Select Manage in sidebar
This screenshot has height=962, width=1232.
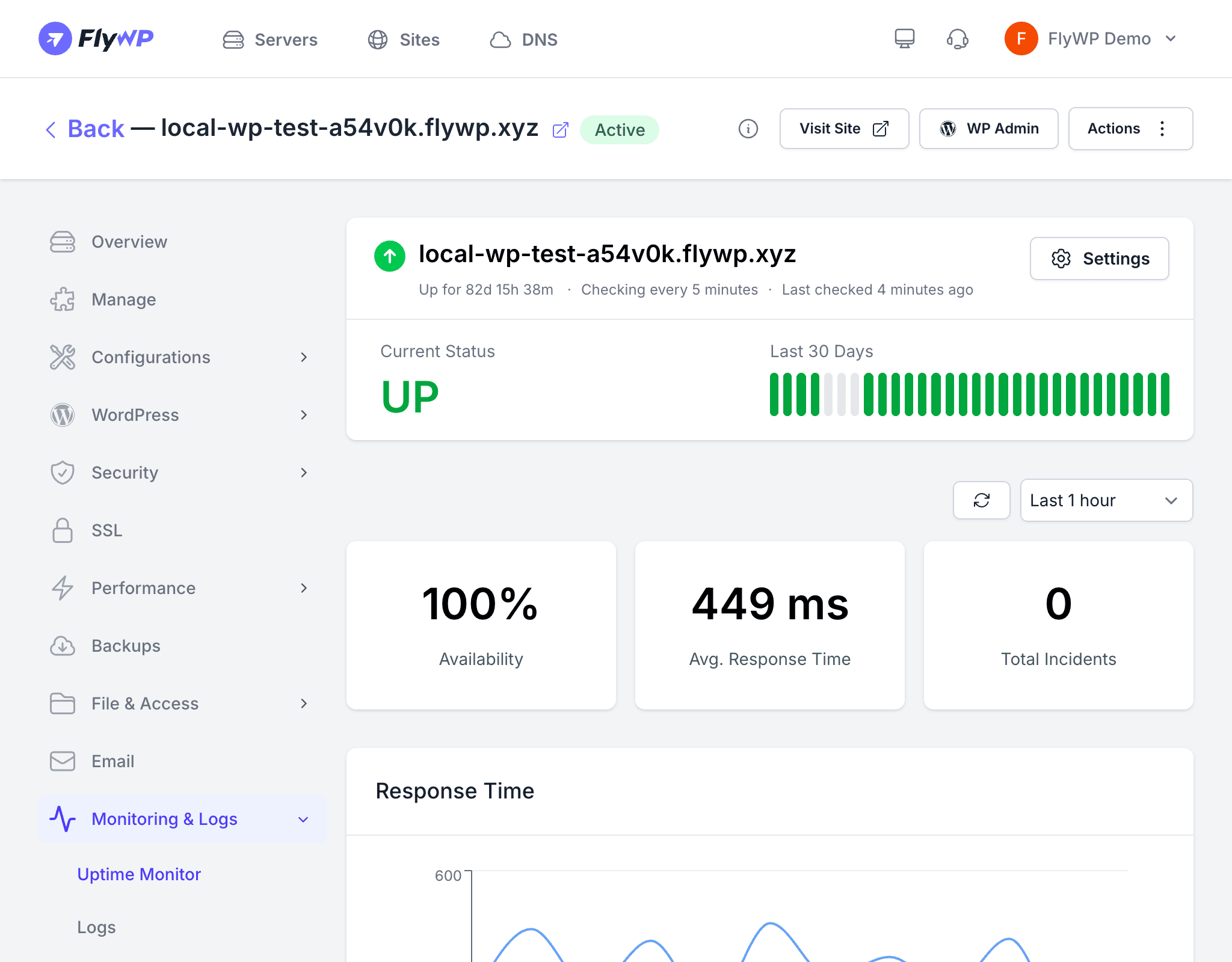(x=183, y=299)
